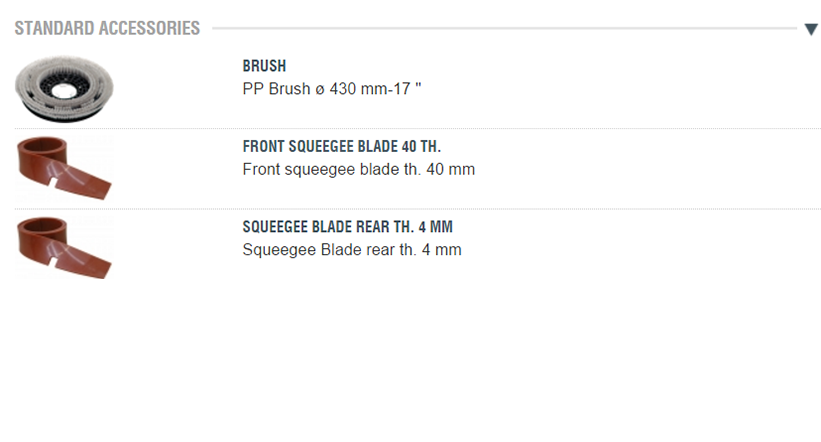Open the rear squeegee blade image
This screenshot has width=821, height=442.
point(64,248)
